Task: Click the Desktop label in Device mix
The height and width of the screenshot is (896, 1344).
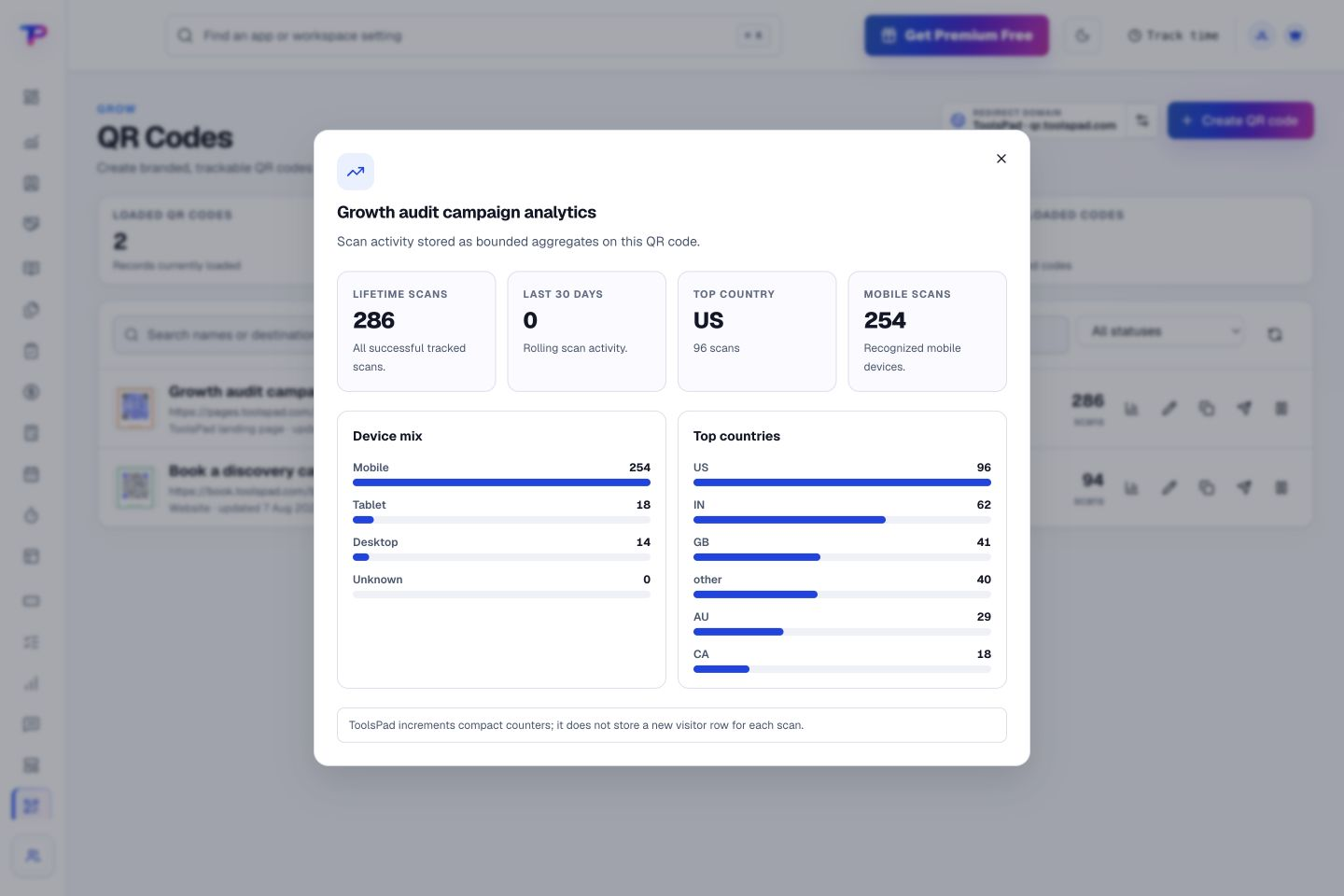Action: 375,542
